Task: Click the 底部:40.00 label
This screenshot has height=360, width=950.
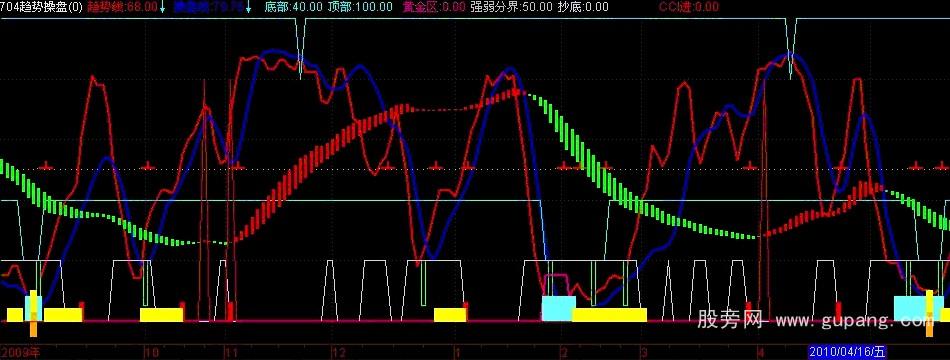Action: pos(294,7)
